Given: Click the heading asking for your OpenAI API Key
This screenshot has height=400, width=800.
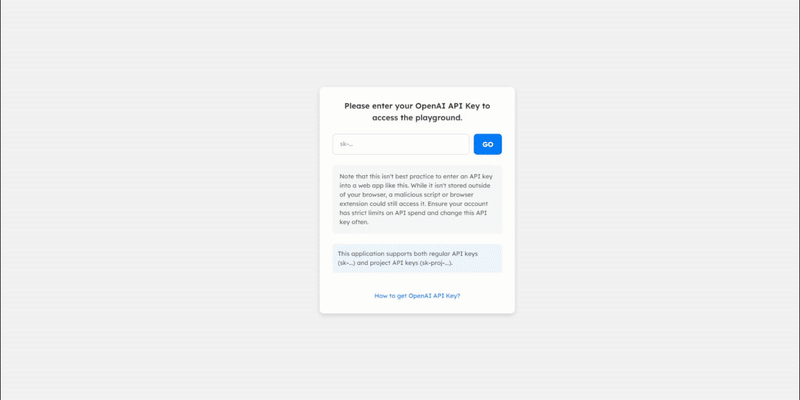Looking at the screenshot, I should (417, 112).
